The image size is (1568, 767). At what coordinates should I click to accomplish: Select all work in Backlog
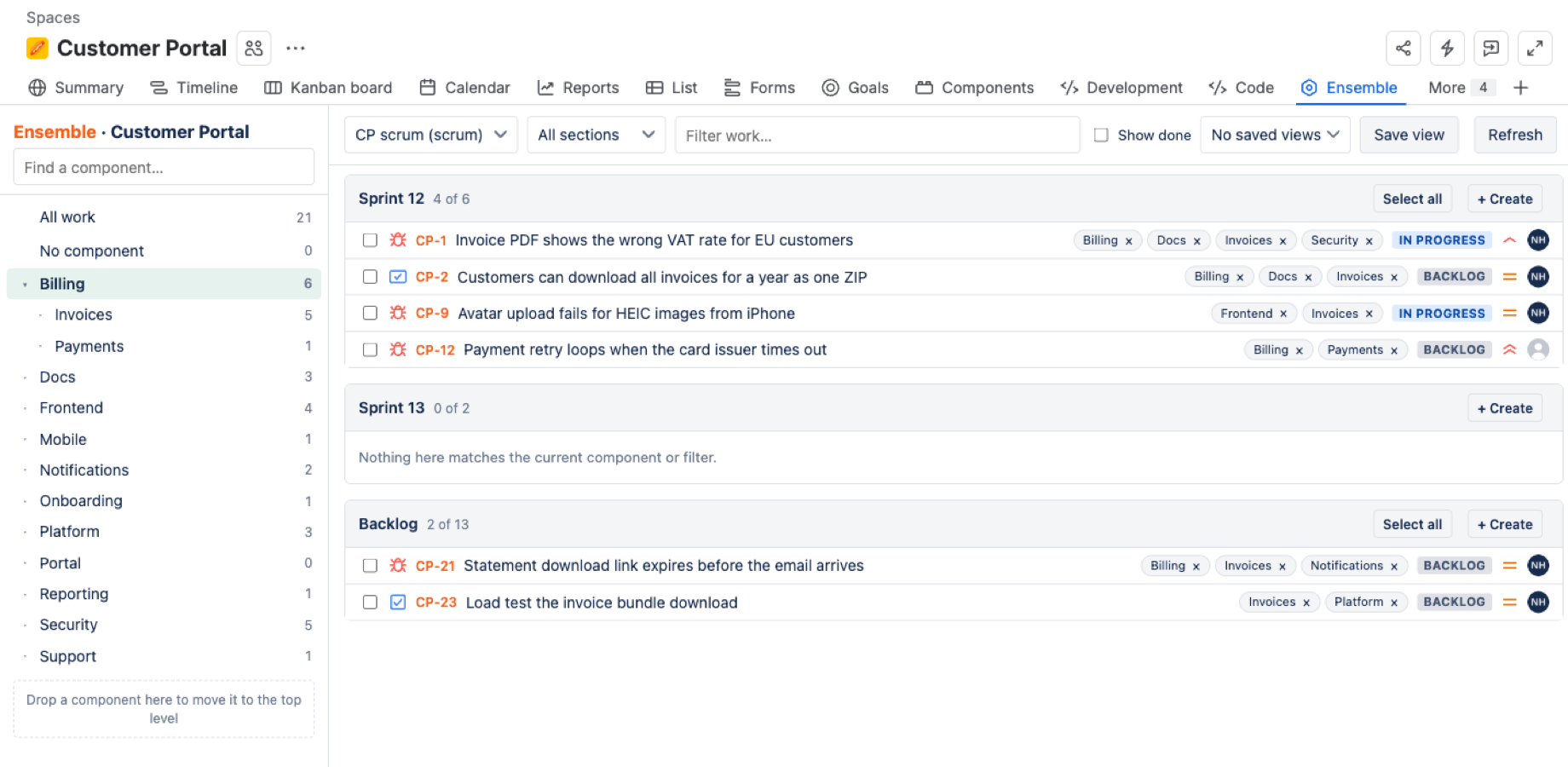(x=1412, y=524)
